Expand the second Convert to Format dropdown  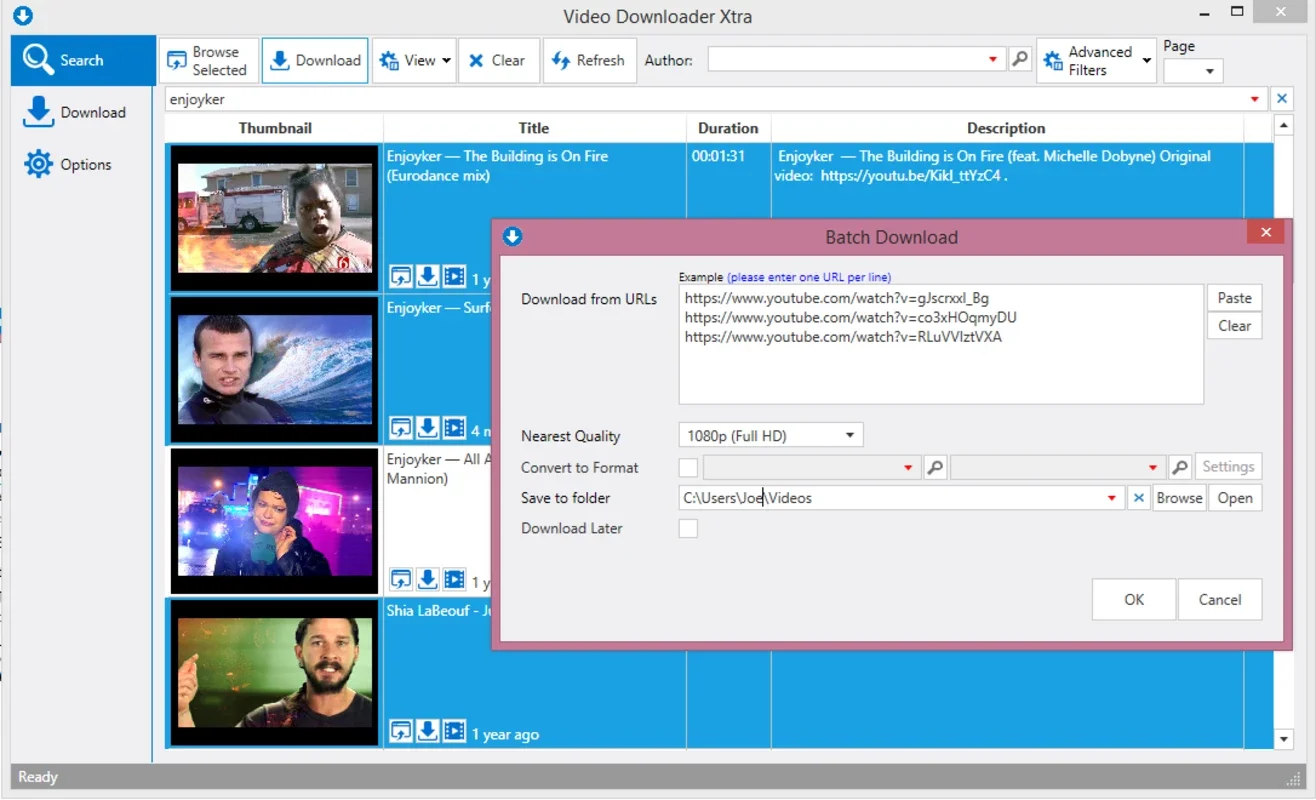(x=1153, y=467)
